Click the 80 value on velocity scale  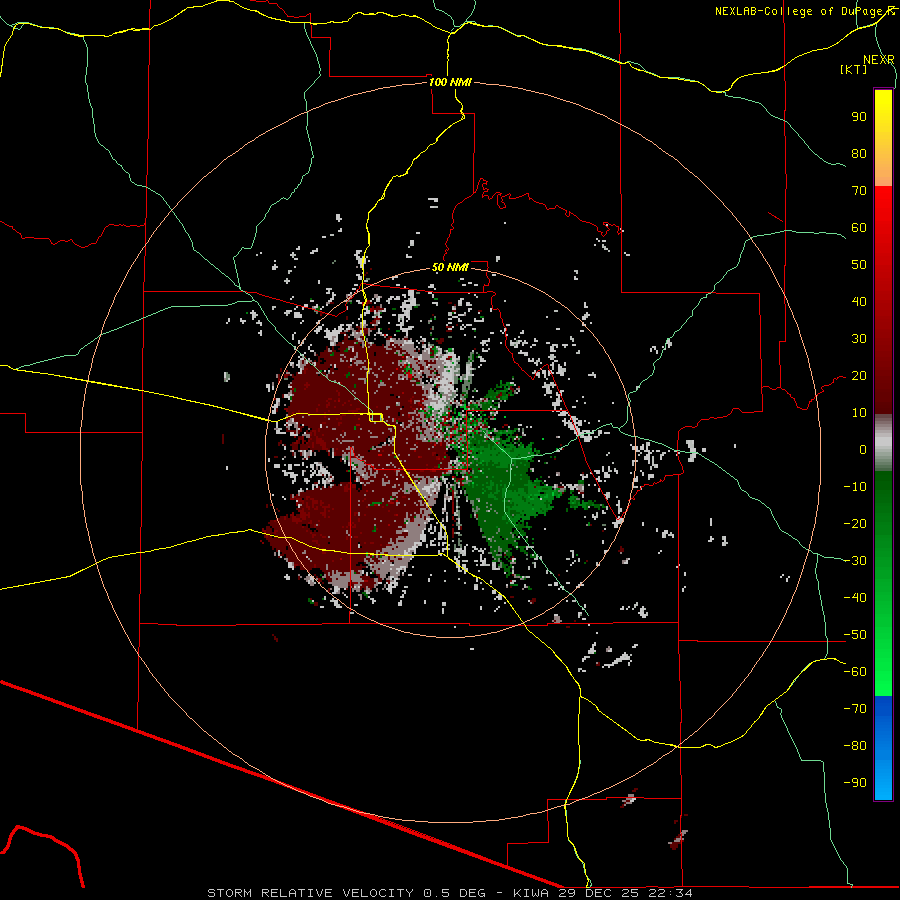pyautogui.click(x=859, y=153)
